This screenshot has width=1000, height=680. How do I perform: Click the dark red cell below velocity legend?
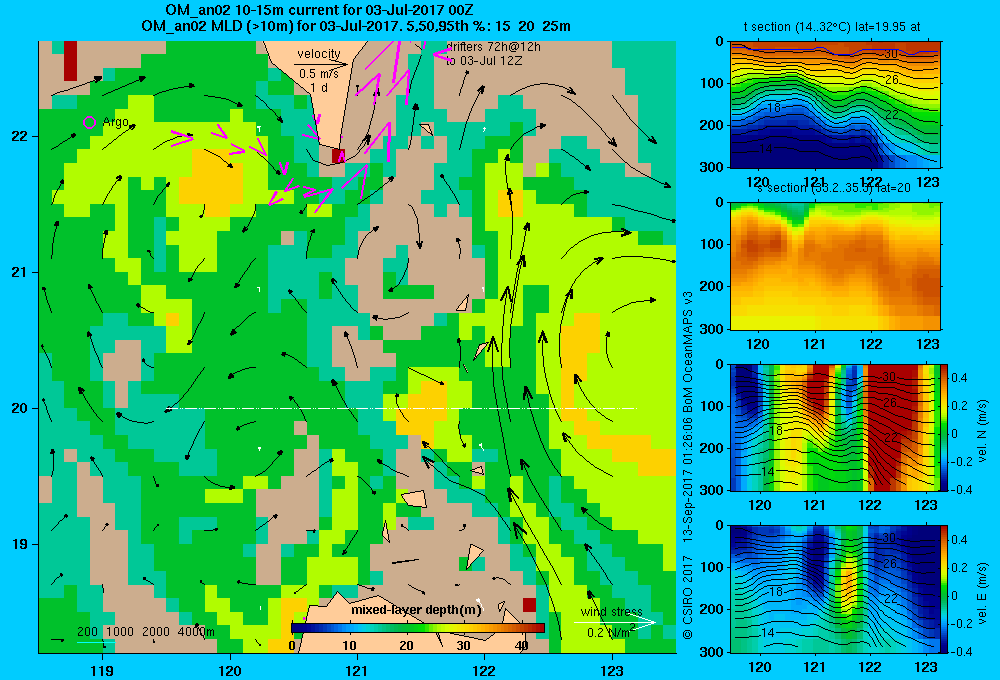coord(338,156)
